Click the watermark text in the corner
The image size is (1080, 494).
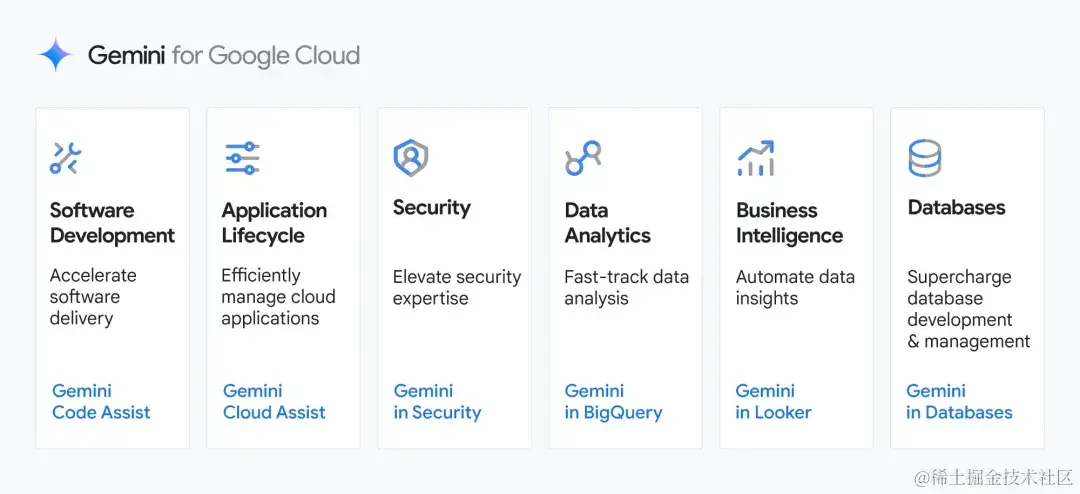pyautogui.click(x=993, y=476)
